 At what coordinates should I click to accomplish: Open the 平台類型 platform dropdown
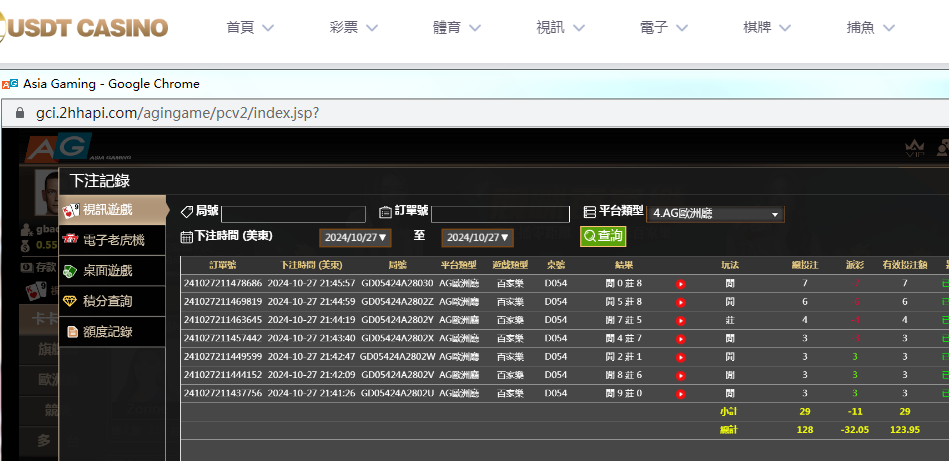pos(715,213)
